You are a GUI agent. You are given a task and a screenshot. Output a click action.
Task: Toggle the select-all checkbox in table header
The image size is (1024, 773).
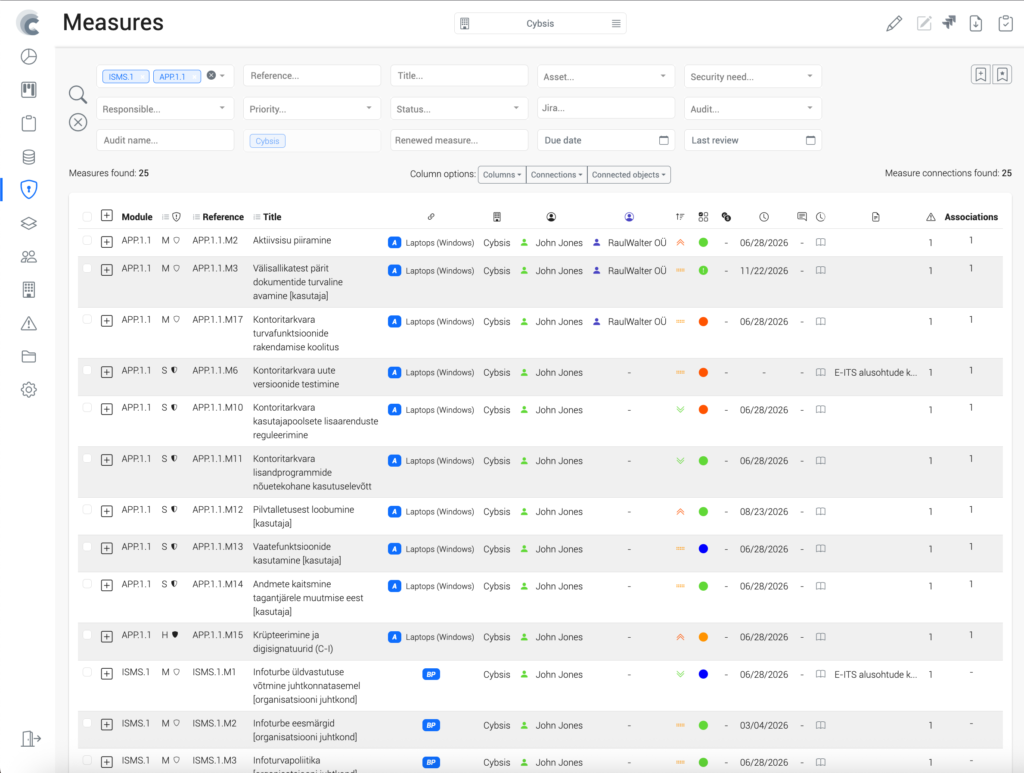87,217
